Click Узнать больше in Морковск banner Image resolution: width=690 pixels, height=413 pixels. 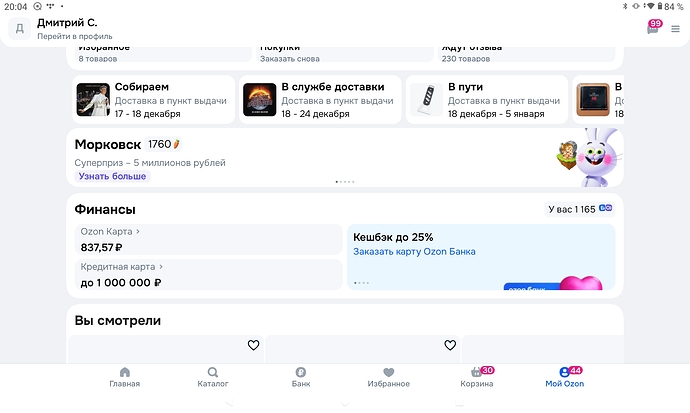pos(112,176)
